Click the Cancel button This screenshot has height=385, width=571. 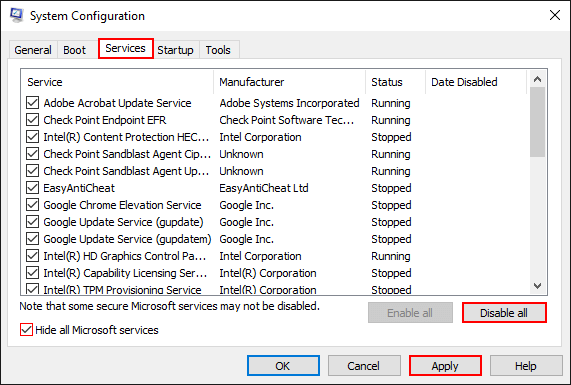(x=364, y=366)
